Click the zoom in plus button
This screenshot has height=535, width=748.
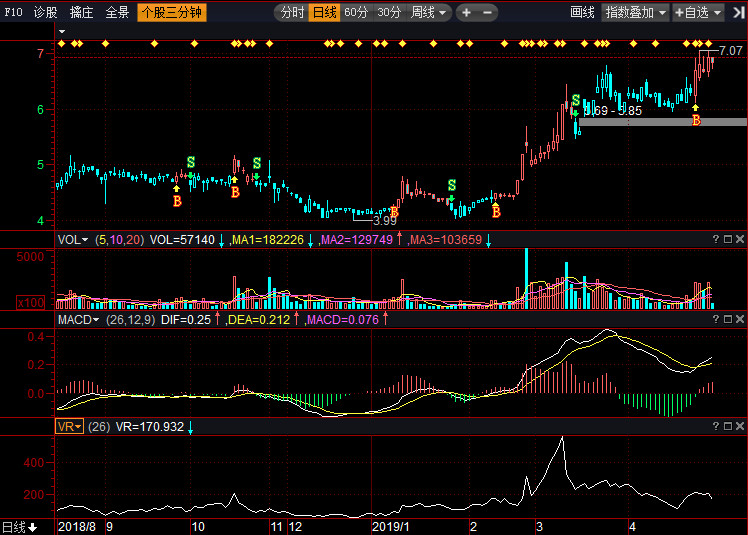[466, 13]
